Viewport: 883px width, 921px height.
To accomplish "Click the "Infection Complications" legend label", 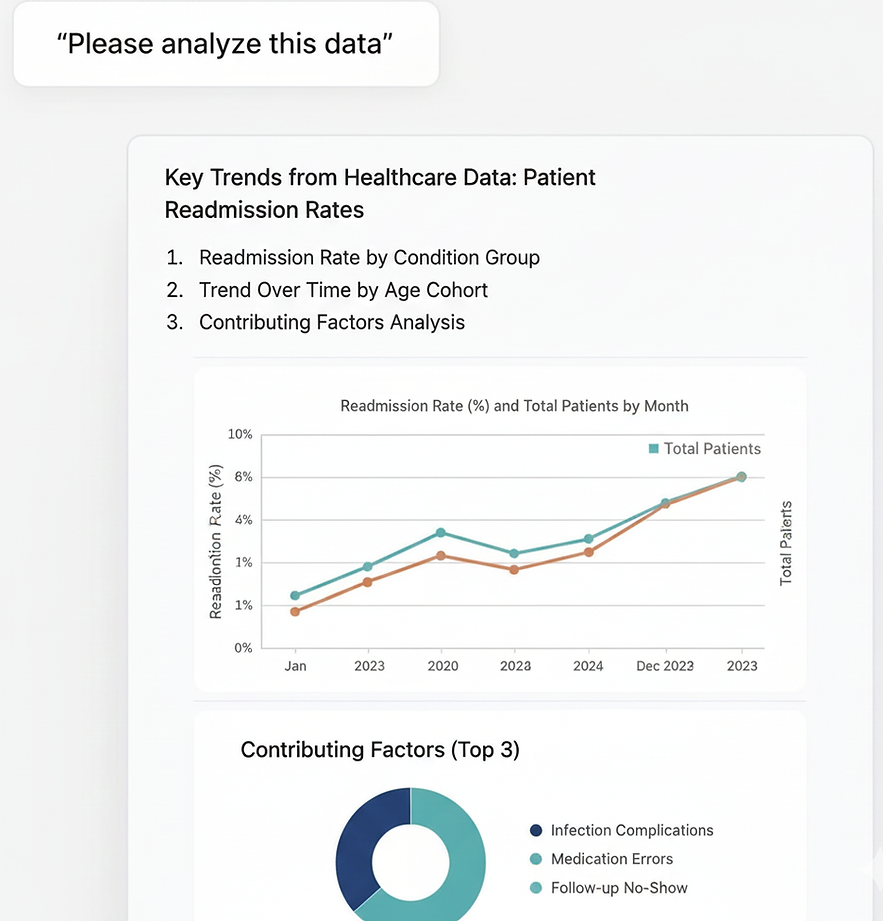I will pyautogui.click(x=632, y=830).
